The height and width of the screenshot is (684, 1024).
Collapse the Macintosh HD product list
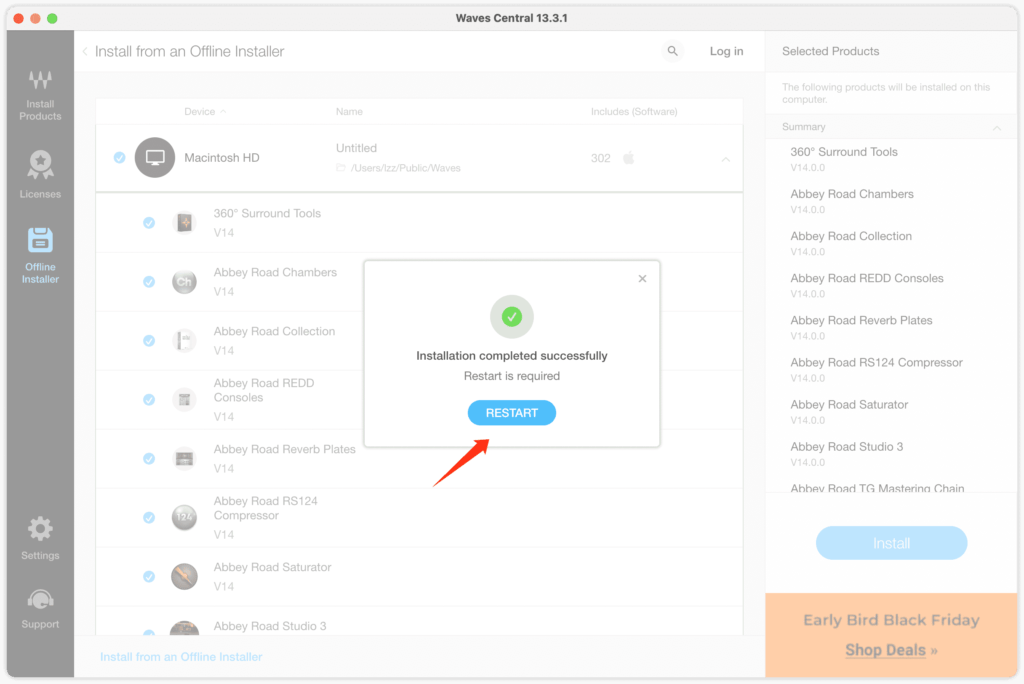click(725, 159)
